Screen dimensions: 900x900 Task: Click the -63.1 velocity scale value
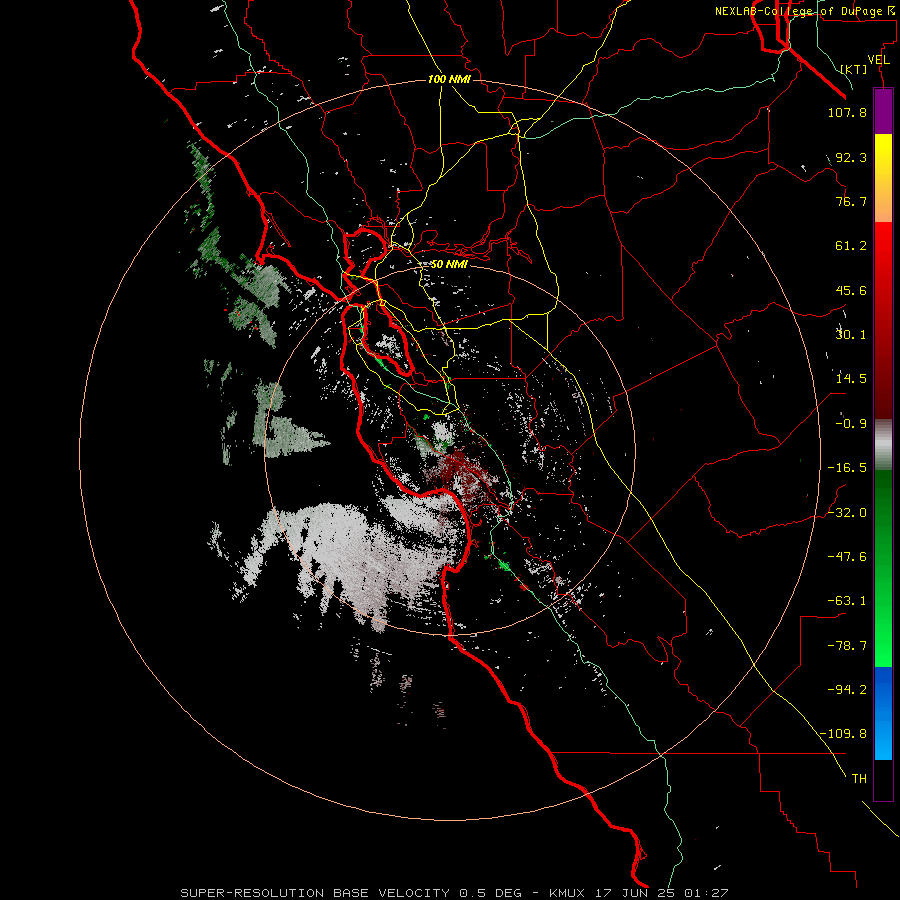[847, 601]
